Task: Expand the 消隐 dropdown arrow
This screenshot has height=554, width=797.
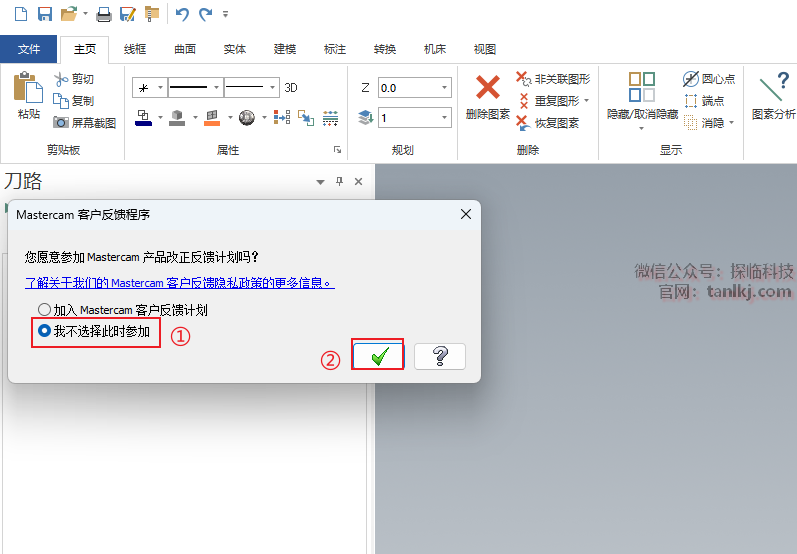Action: point(732,122)
